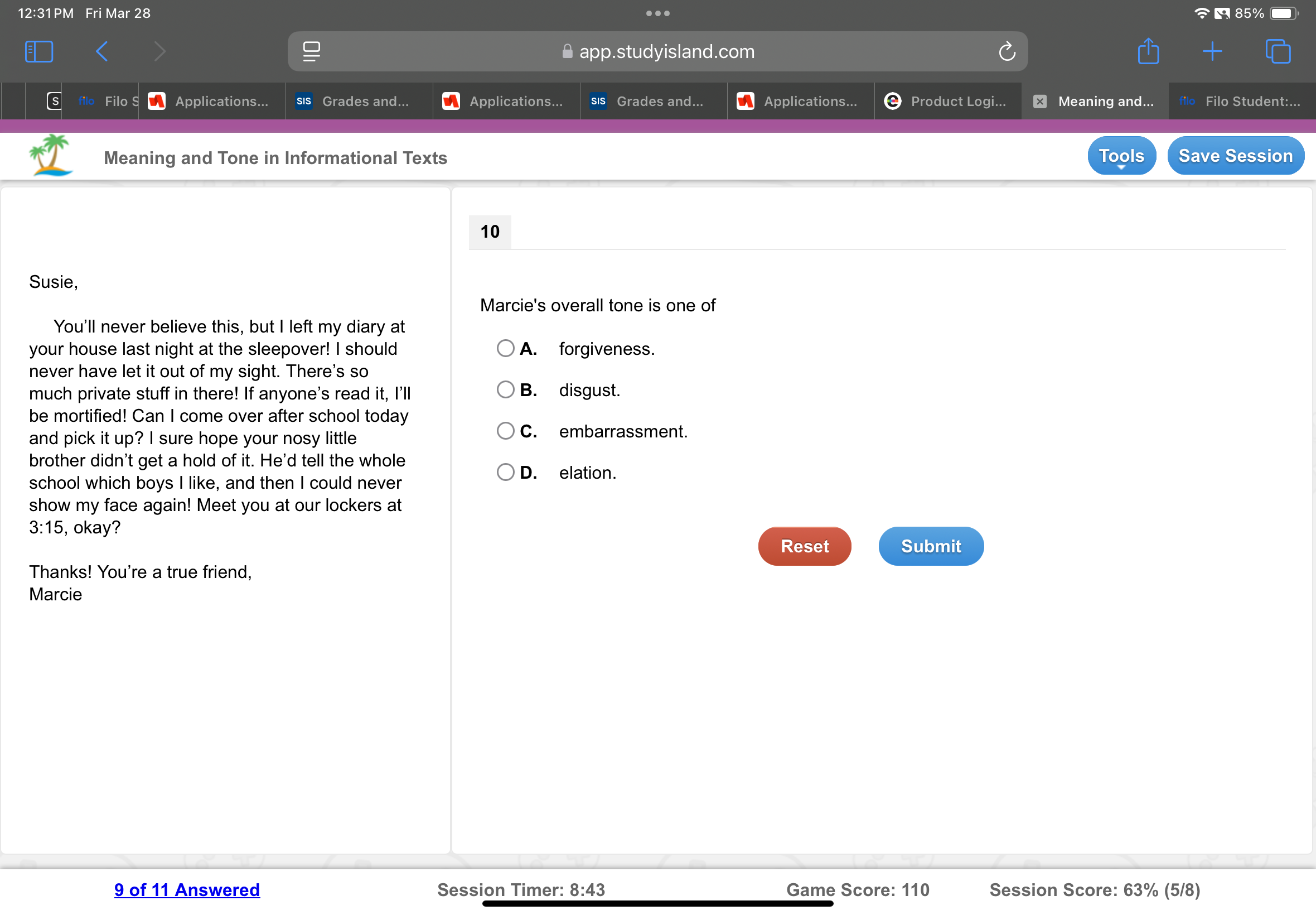Open the second Applications... tab
The image size is (1316, 915).
tap(506, 102)
